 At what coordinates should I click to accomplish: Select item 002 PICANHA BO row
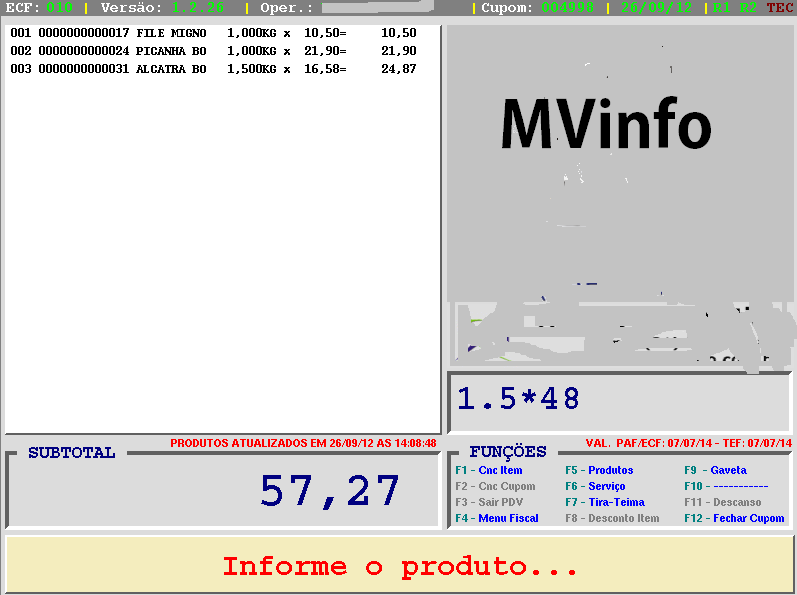[213, 51]
